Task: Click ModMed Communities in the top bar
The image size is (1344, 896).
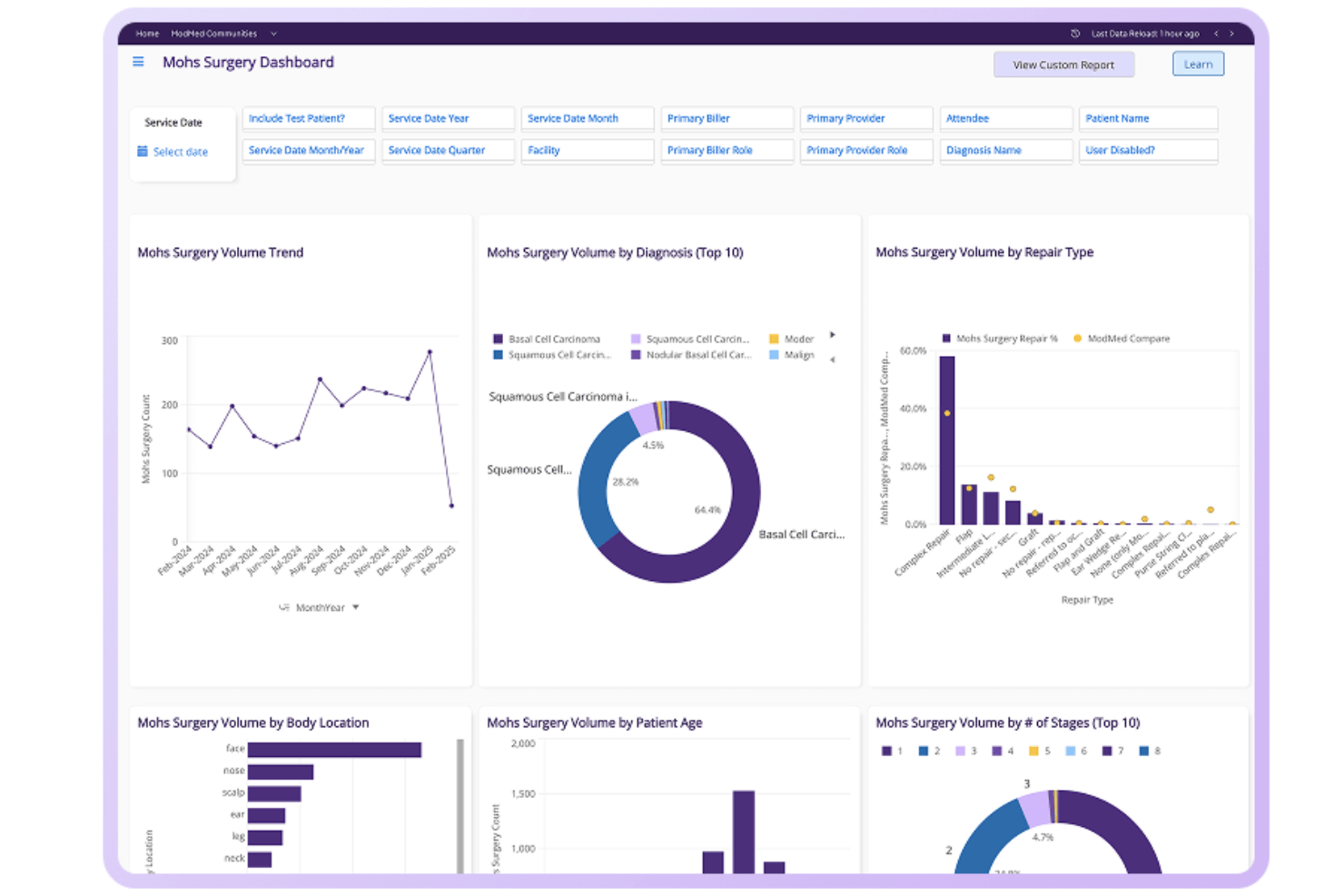Action: pyautogui.click(x=214, y=34)
